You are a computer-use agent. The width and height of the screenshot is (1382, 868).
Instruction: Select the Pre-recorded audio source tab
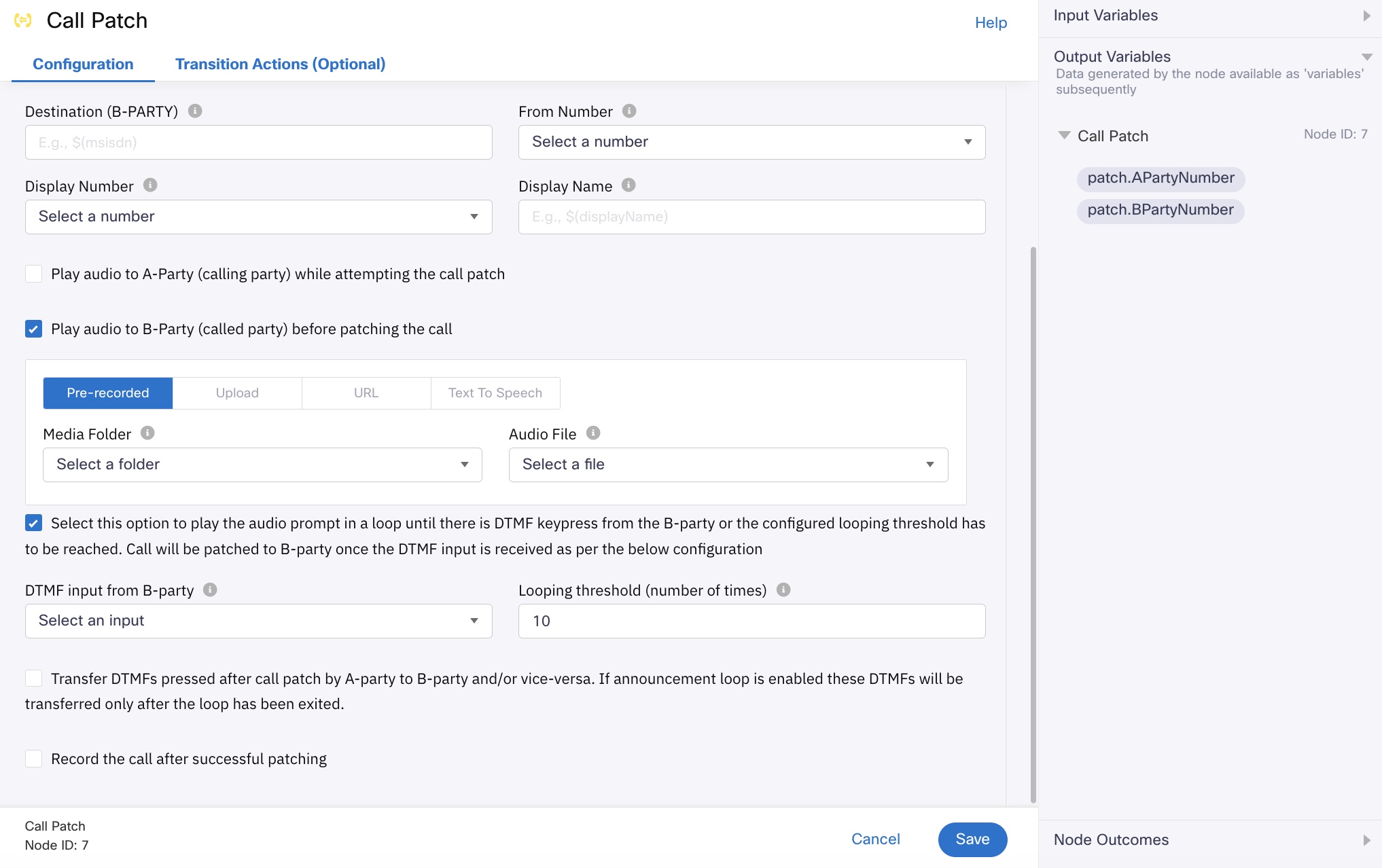108,393
